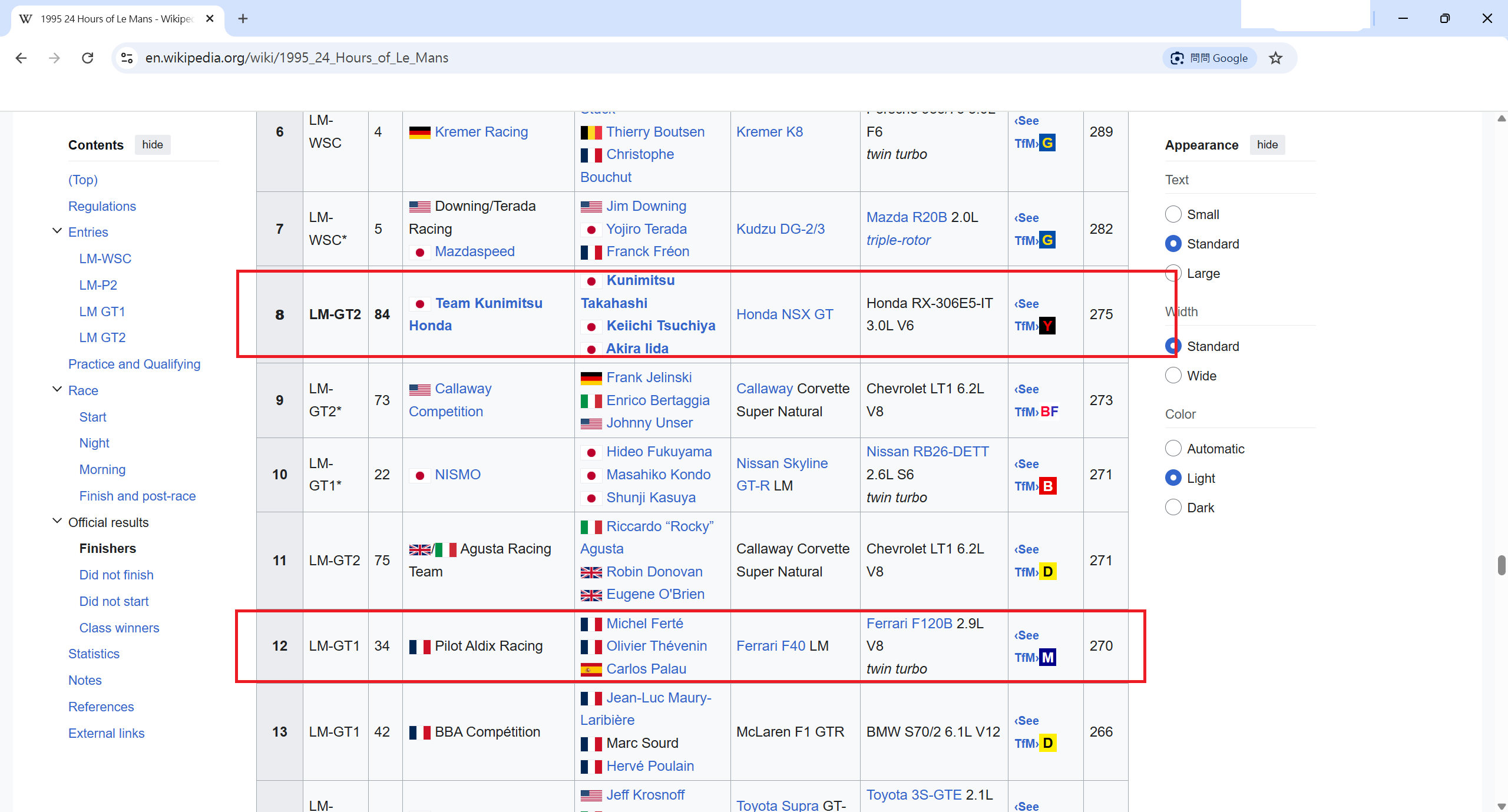Click the Japanese flag beside Mazdaspeed

pos(420,253)
